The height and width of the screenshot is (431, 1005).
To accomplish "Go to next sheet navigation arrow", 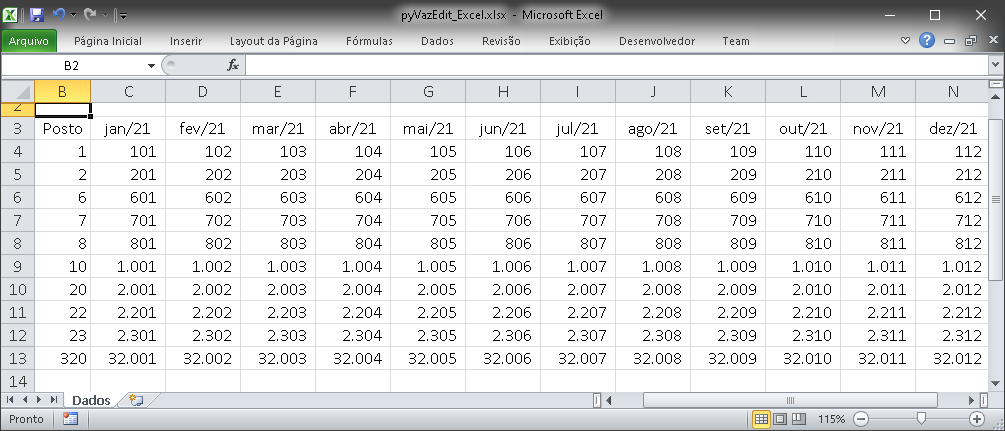I will pyautogui.click(x=39, y=400).
